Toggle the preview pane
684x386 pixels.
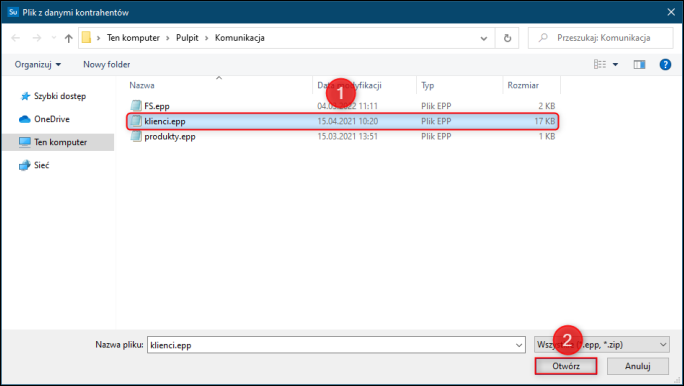[640, 65]
